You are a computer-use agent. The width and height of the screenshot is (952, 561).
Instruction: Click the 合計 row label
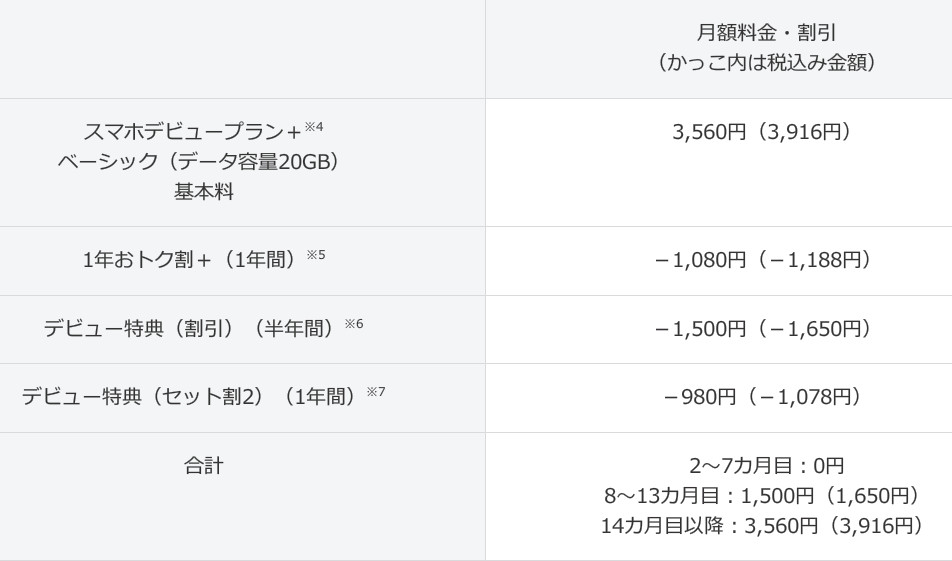point(204,465)
